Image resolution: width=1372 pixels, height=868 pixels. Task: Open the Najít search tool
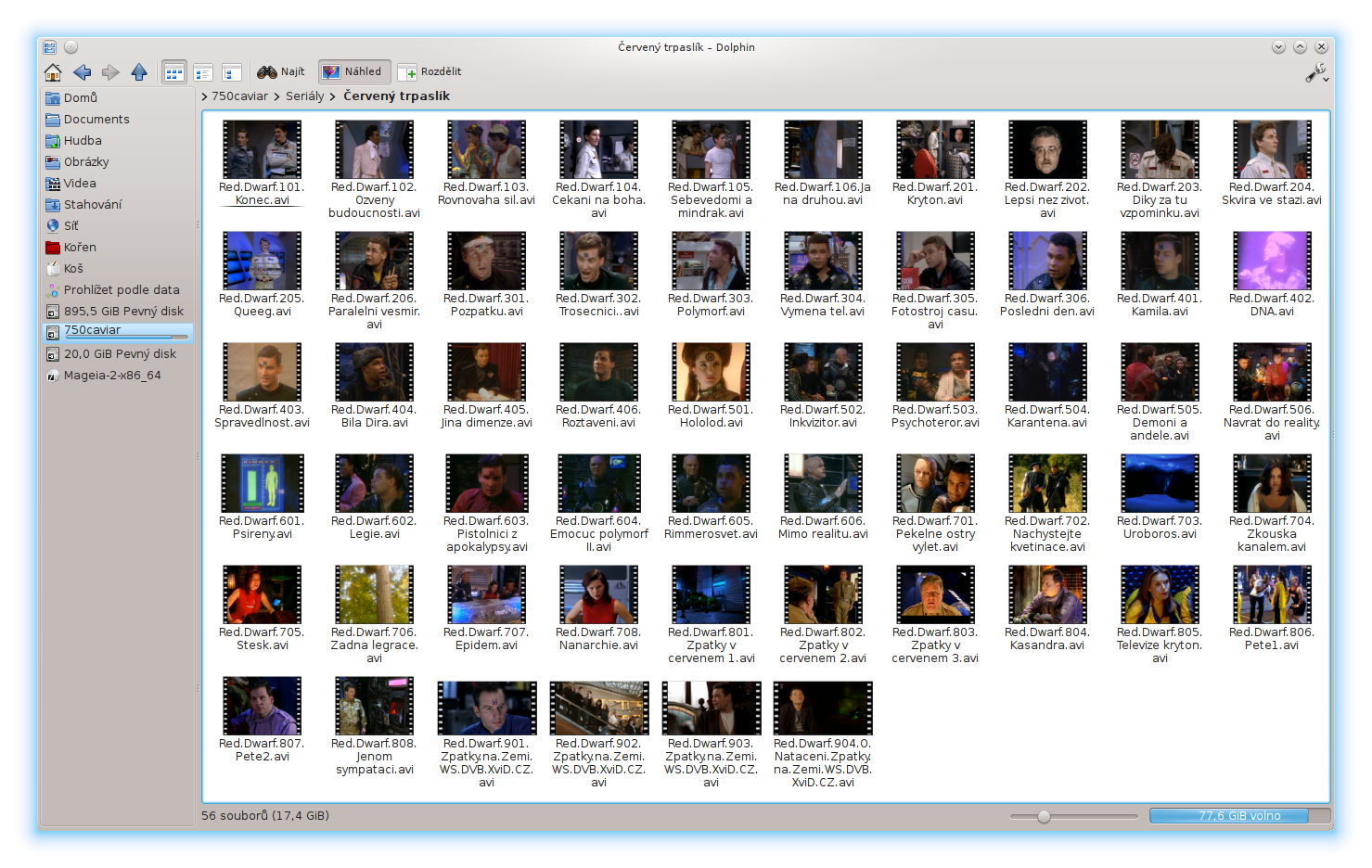[281, 71]
